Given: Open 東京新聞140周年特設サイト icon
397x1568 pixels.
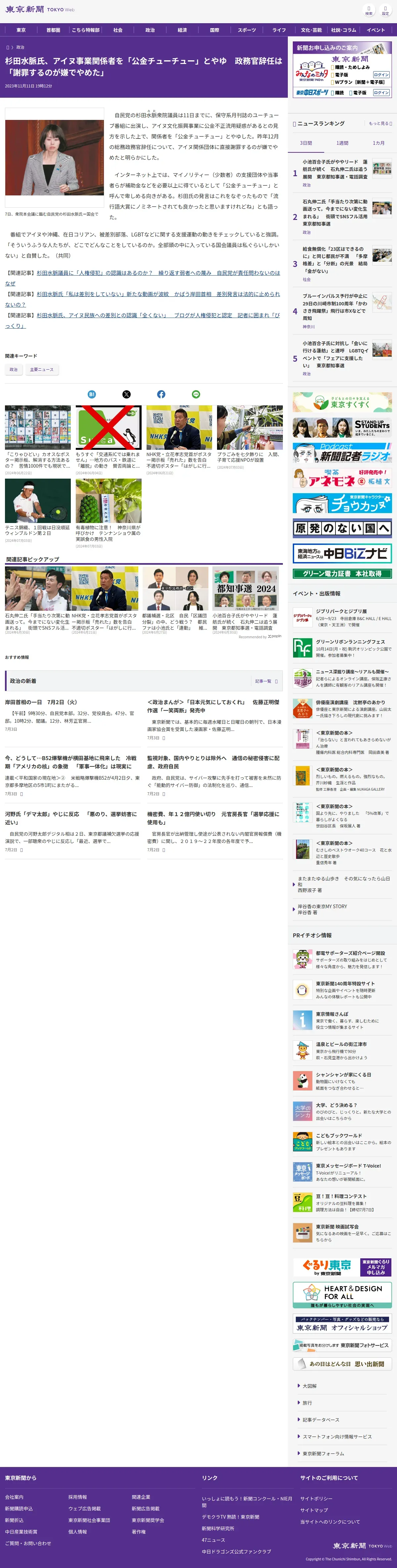Looking at the screenshot, I should pyautogui.click(x=302, y=990).
